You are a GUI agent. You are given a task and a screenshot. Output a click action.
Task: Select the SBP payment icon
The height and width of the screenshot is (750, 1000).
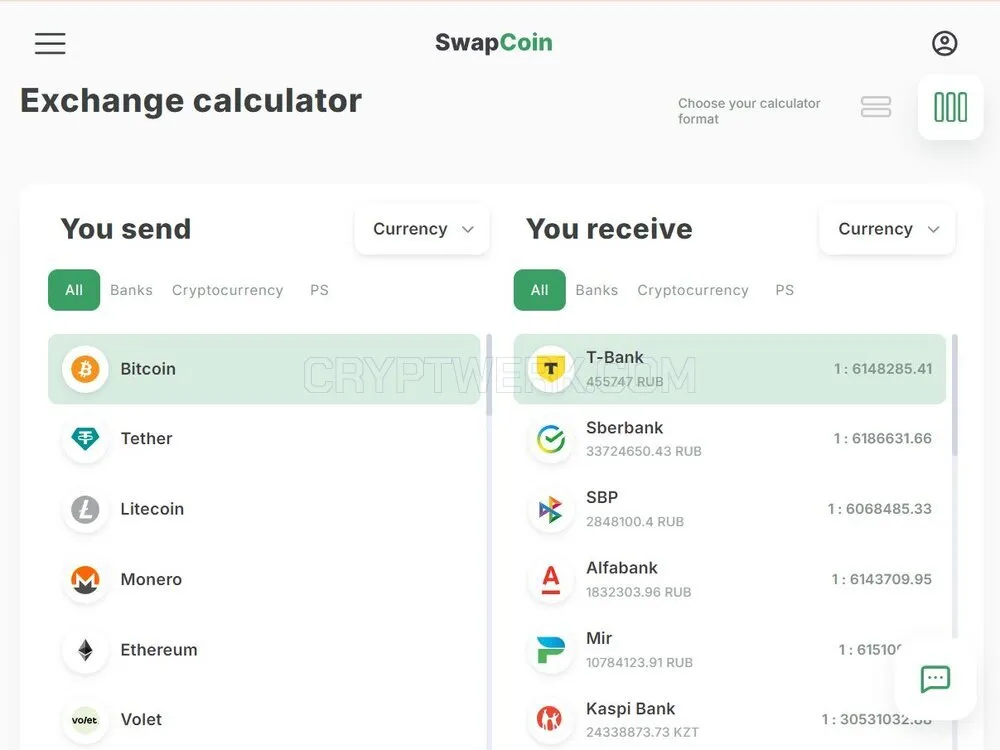550,509
